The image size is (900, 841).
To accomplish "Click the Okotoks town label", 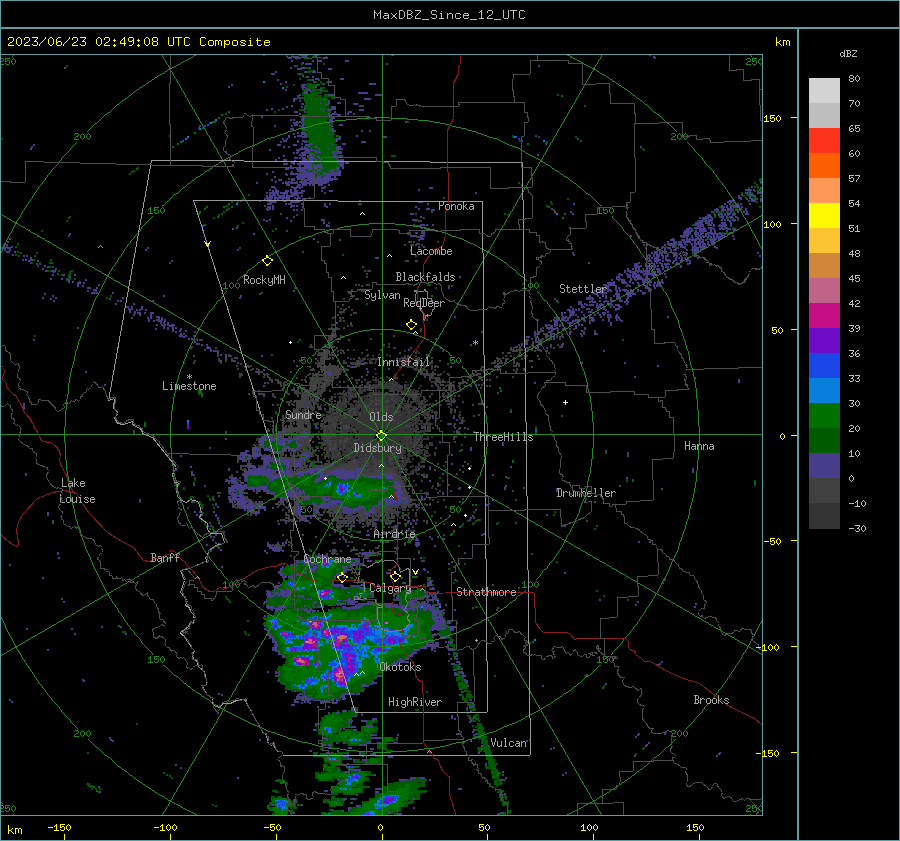I will 400,667.
